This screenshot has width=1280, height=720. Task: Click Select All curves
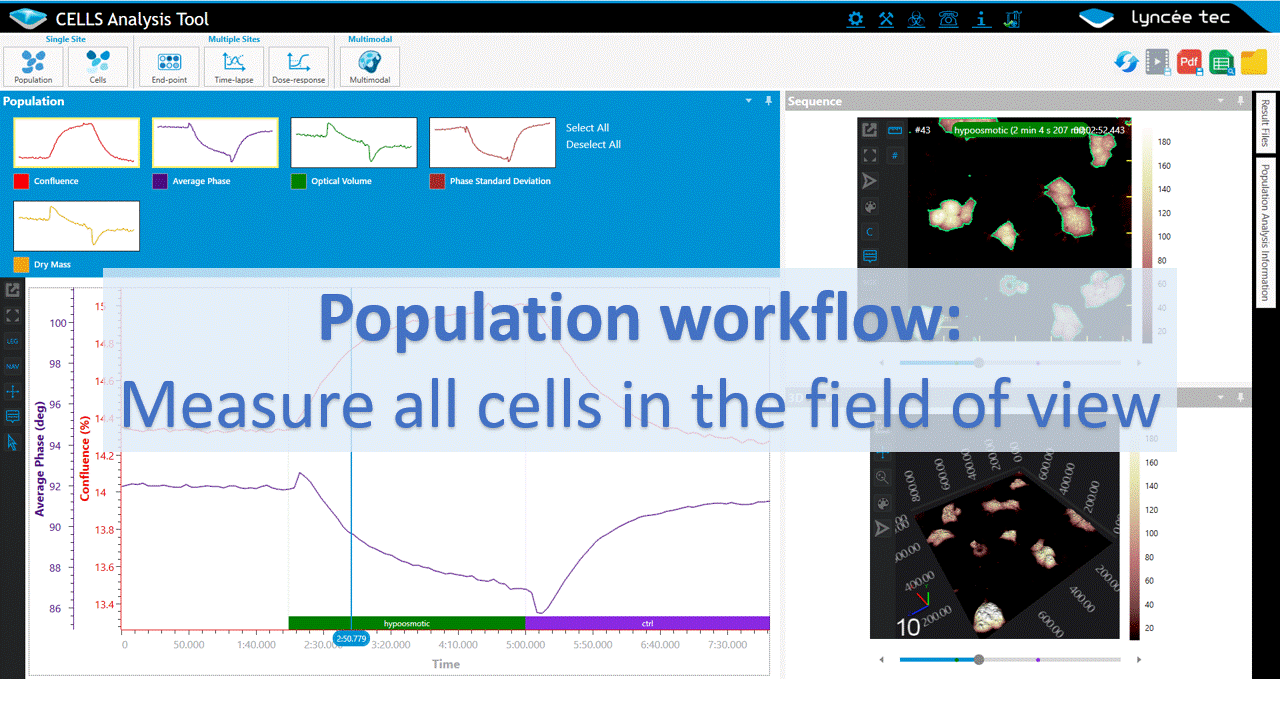point(587,128)
